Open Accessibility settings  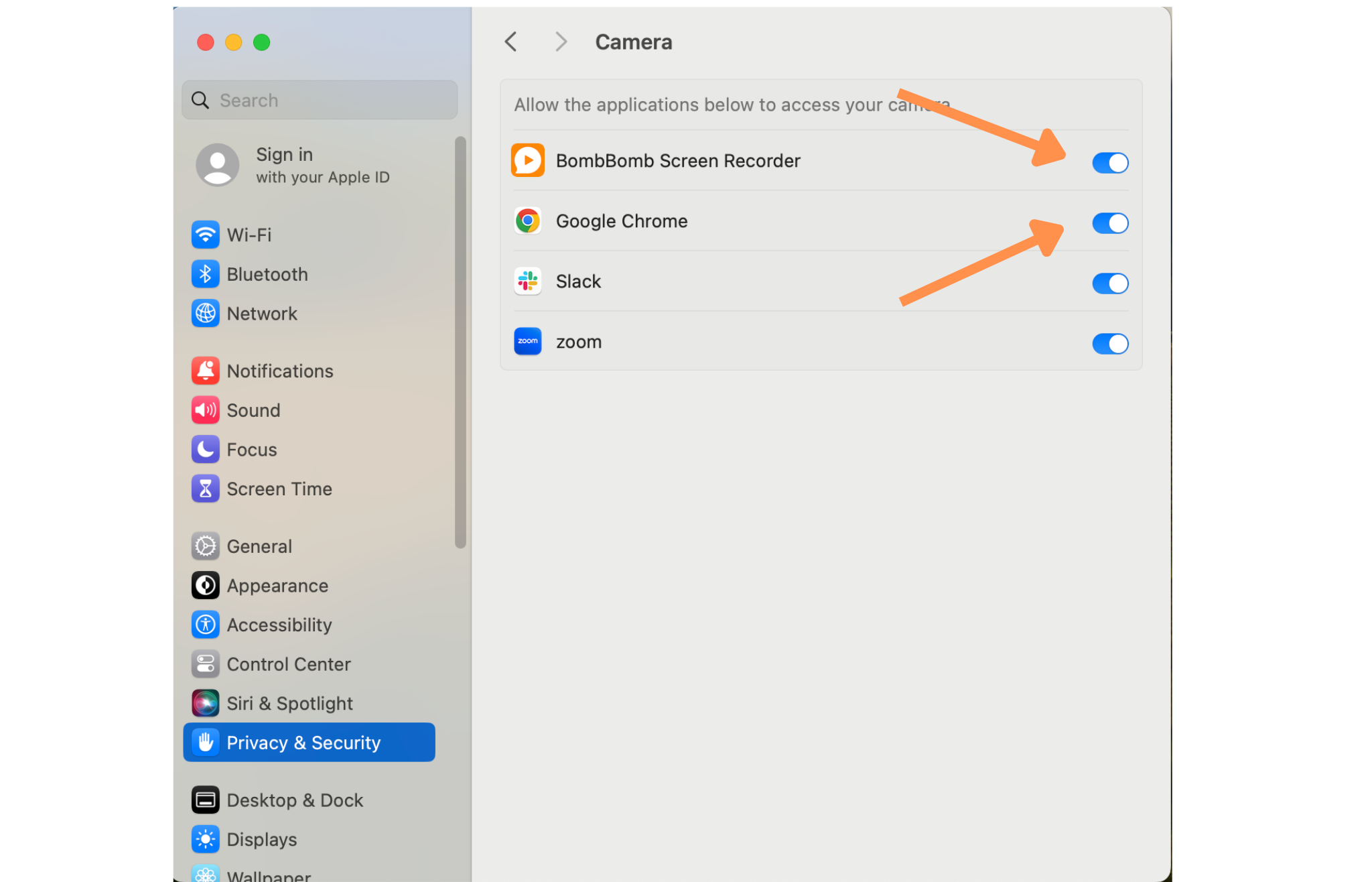click(309, 625)
